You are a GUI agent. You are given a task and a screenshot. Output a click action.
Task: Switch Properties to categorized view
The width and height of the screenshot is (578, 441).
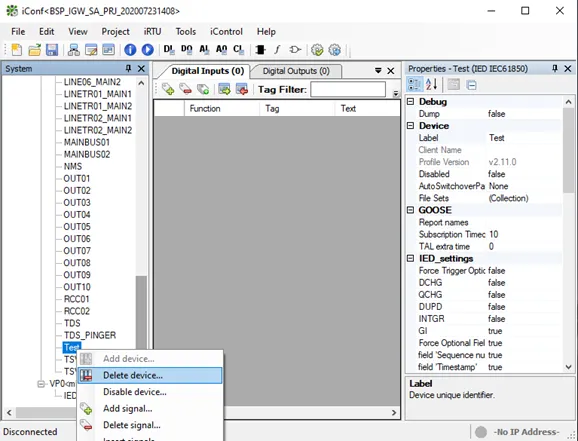414,84
